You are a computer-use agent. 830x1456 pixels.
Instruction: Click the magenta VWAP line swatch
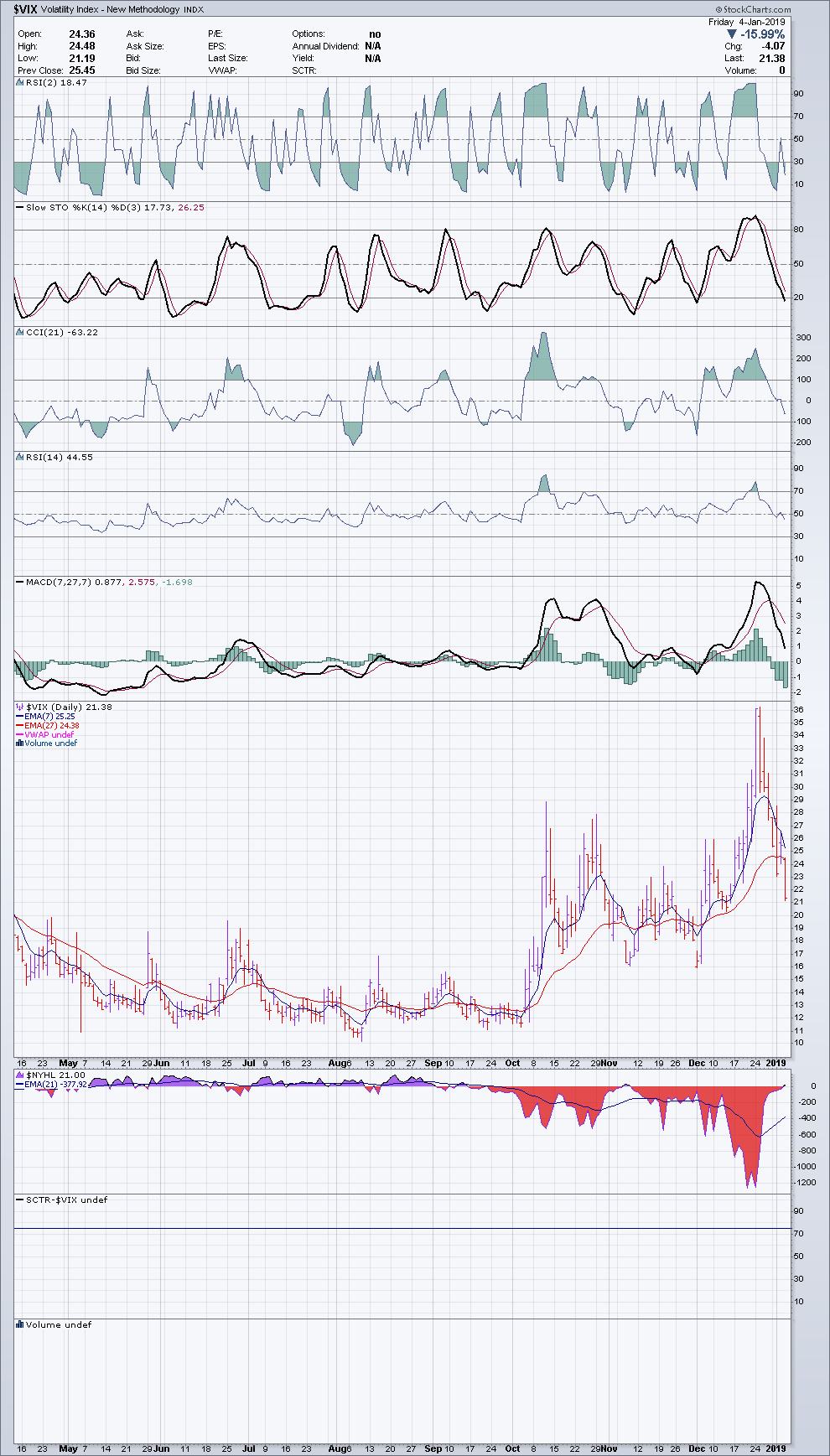coord(20,734)
